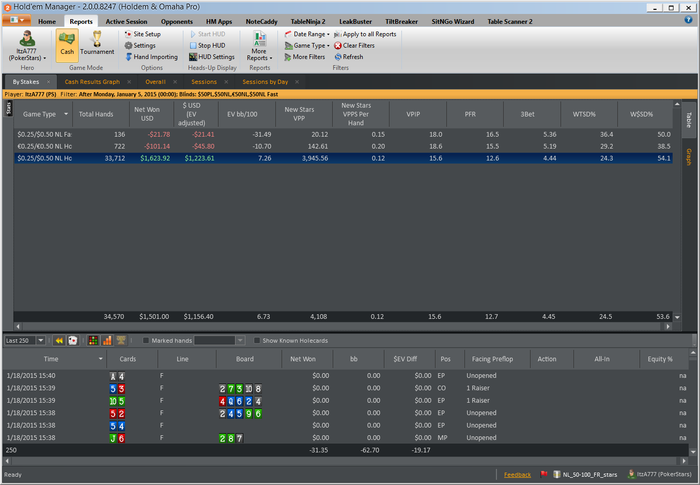The image size is (700, 485).
Task: Open Site Setup
Action: pyautogui.click(x=142, y=34)
